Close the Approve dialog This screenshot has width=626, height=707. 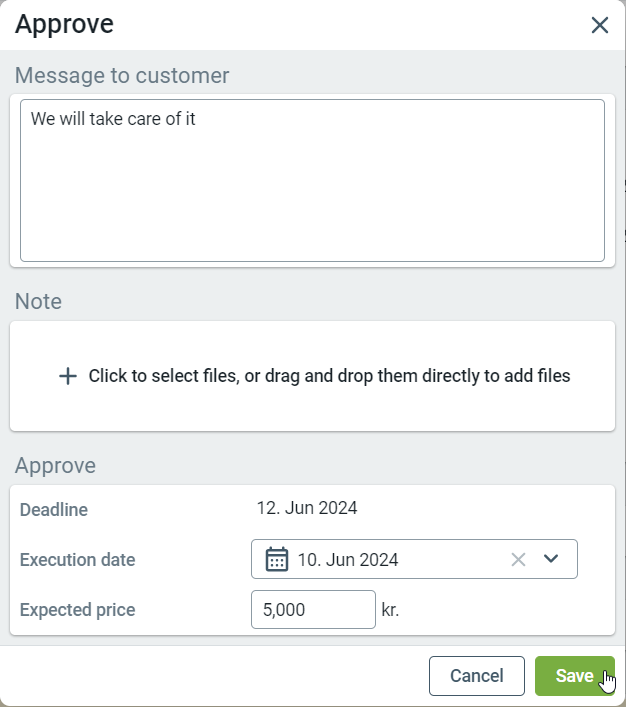[600, 25]
